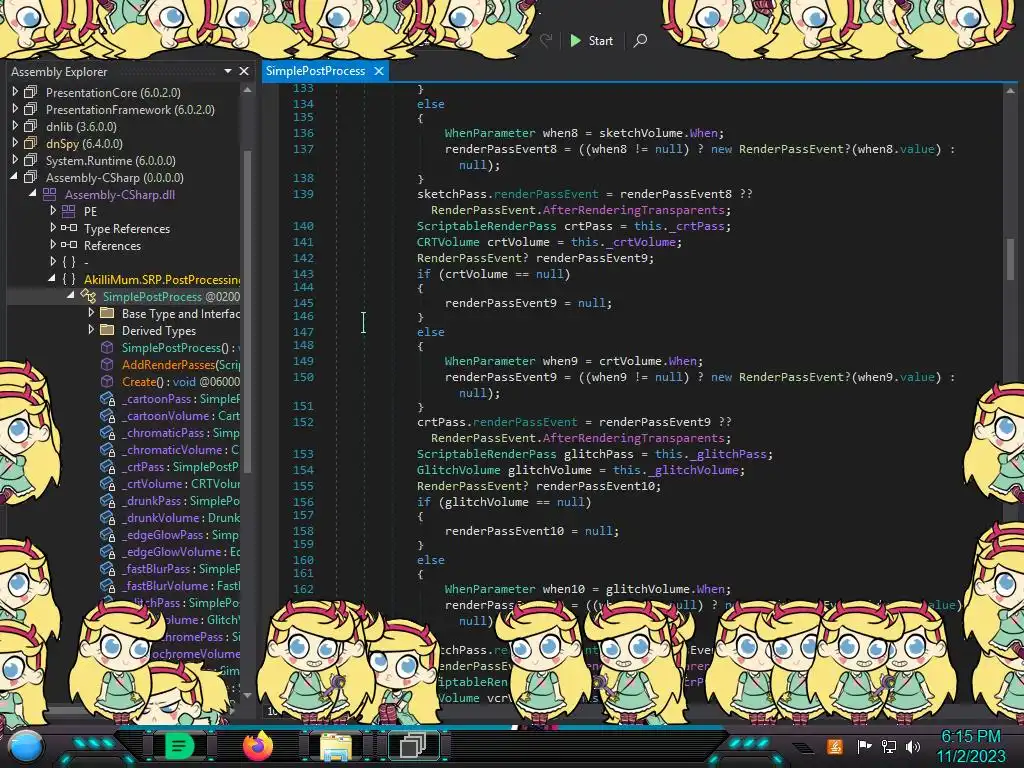Screen dimensions: 1024x768
Task: Select the _drunkVolume field
Action: [181, 517]
